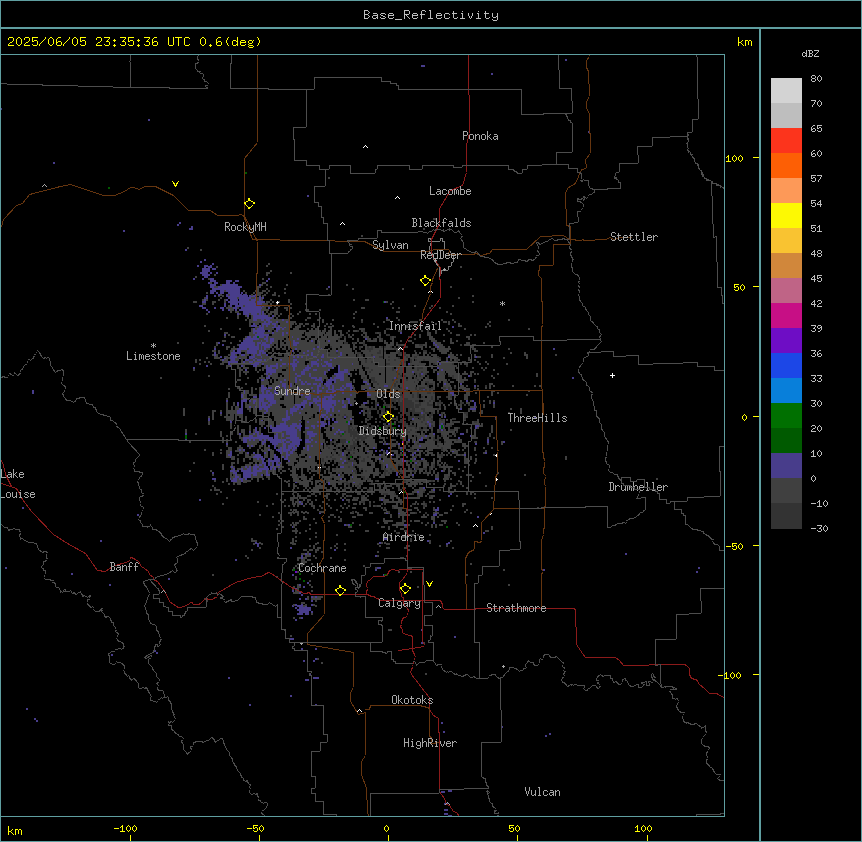The height and width of the screenshot is (842, 862).
Task: Click the Okotoks label
Action: [412, 700]
